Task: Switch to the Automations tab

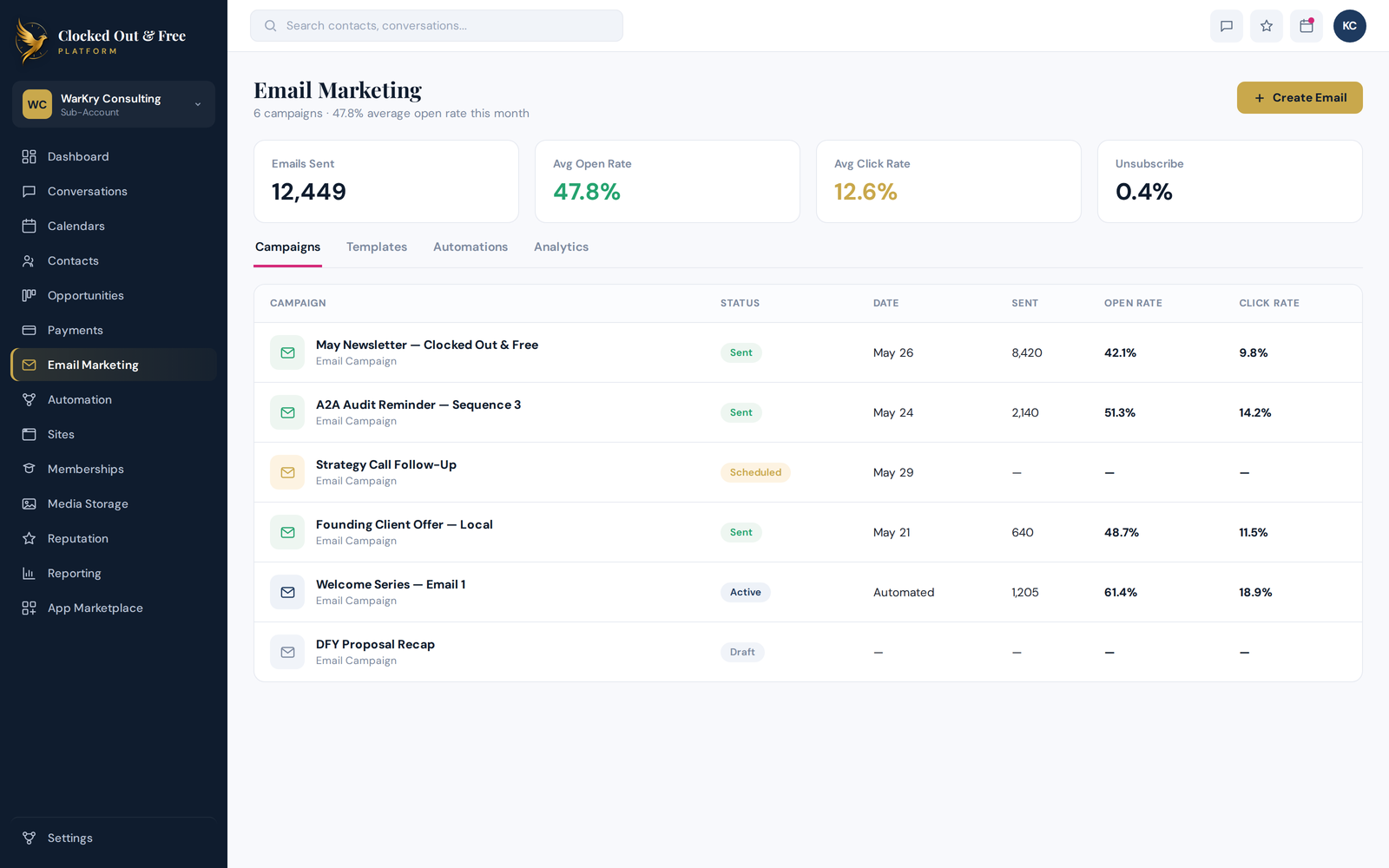Action: (471, 247)
